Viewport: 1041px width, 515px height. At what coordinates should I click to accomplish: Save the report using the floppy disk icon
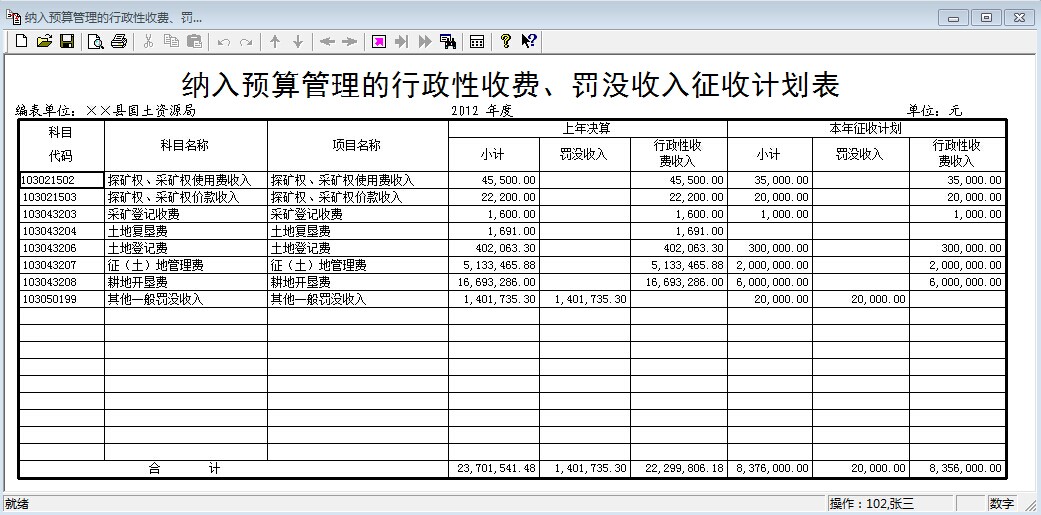click(x=67, y=41)
